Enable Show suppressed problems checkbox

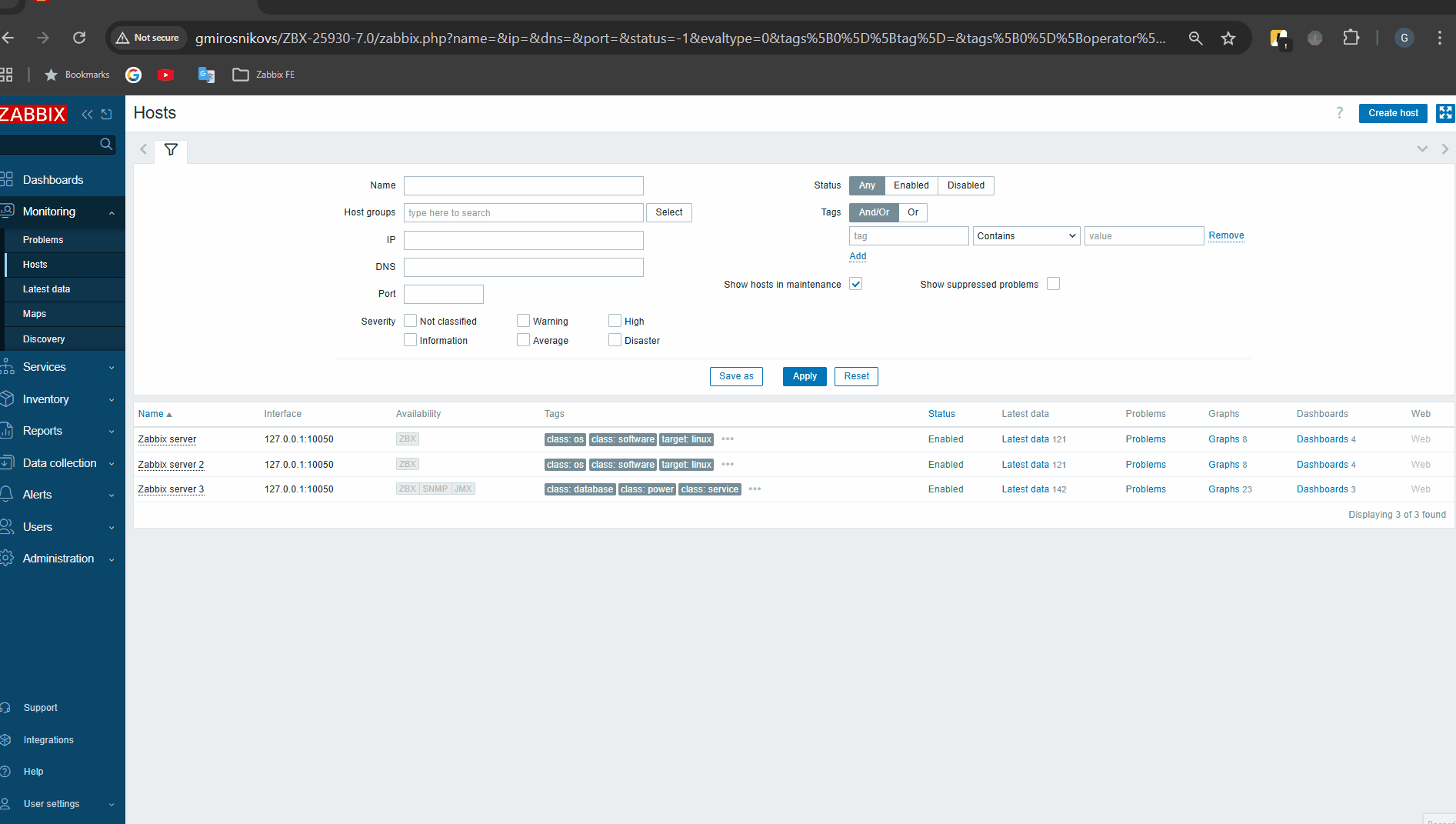[1053, 284]
